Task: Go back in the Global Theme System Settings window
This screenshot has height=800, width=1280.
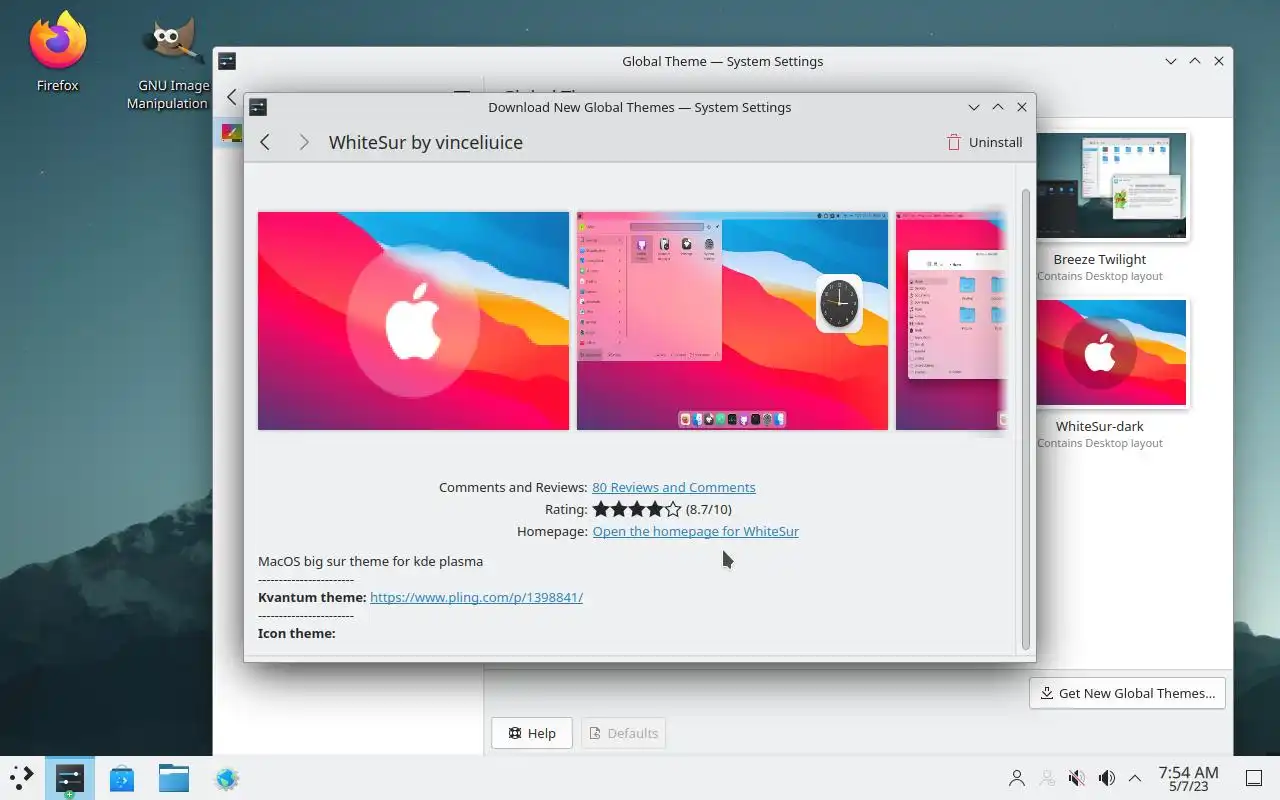Action: pos(231,97)
